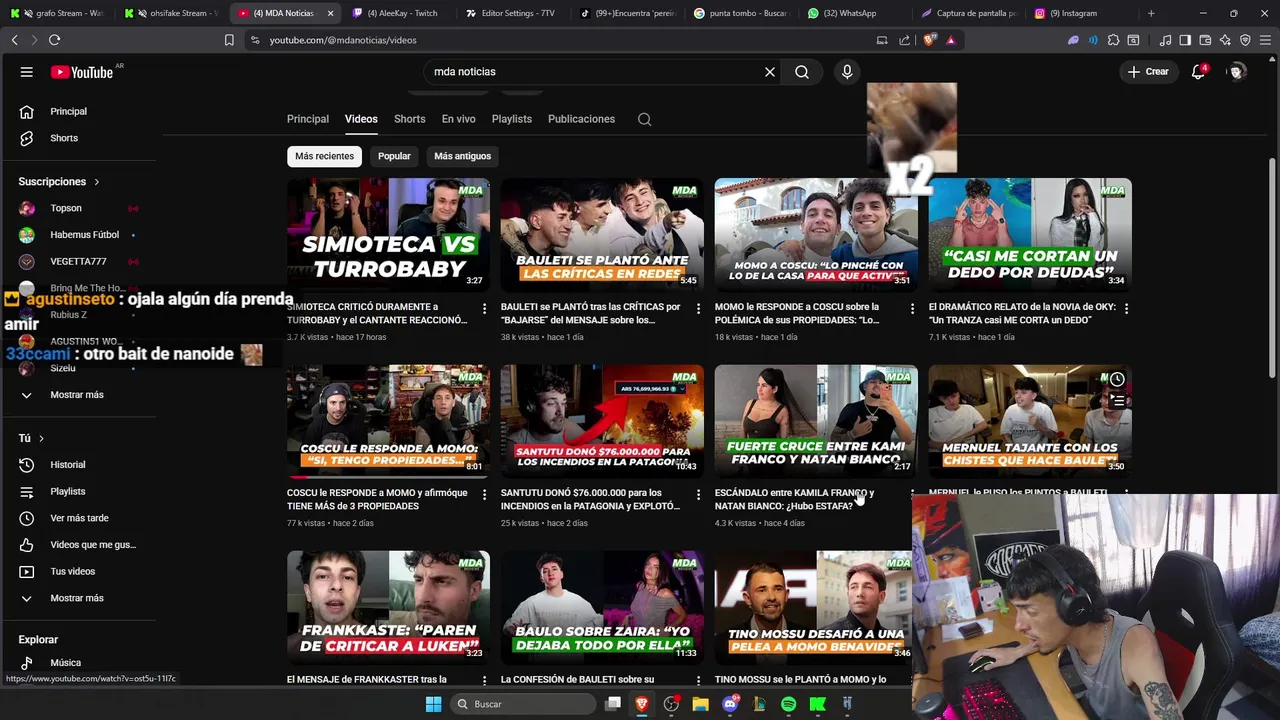This screenshot has height=720, width=1280.
Task: Open Kick app from the taskbar
Action: pos(817,704)
